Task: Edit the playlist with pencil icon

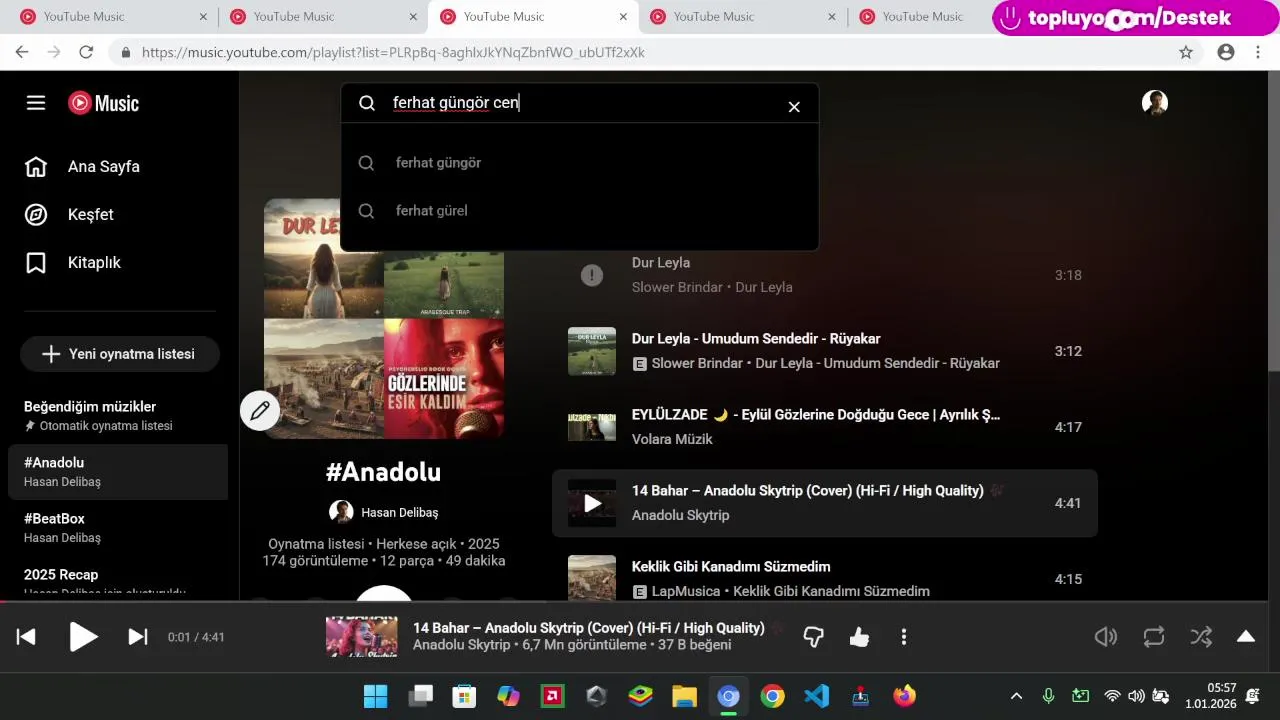Action: [x=260, y=410]
